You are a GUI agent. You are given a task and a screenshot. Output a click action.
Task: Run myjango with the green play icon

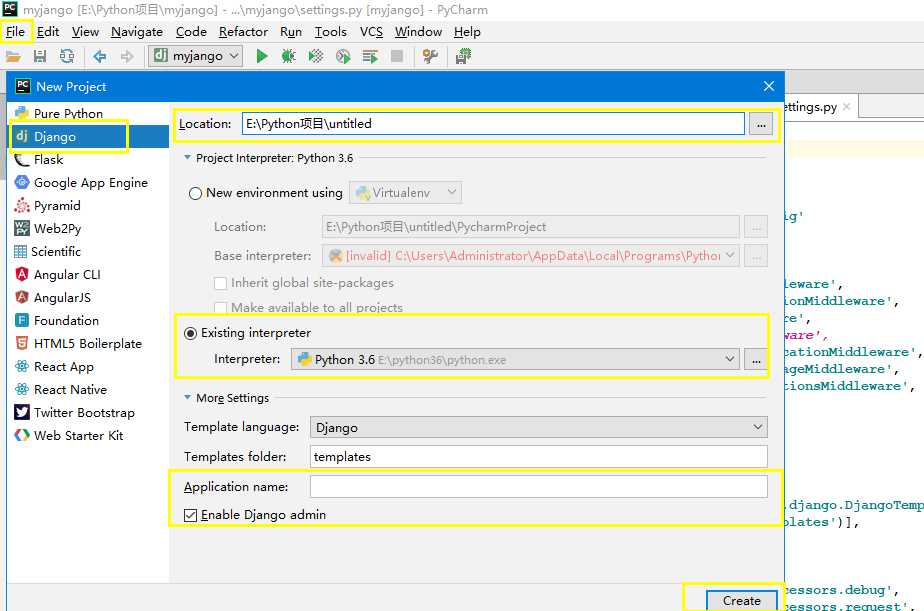coord(262,57)
